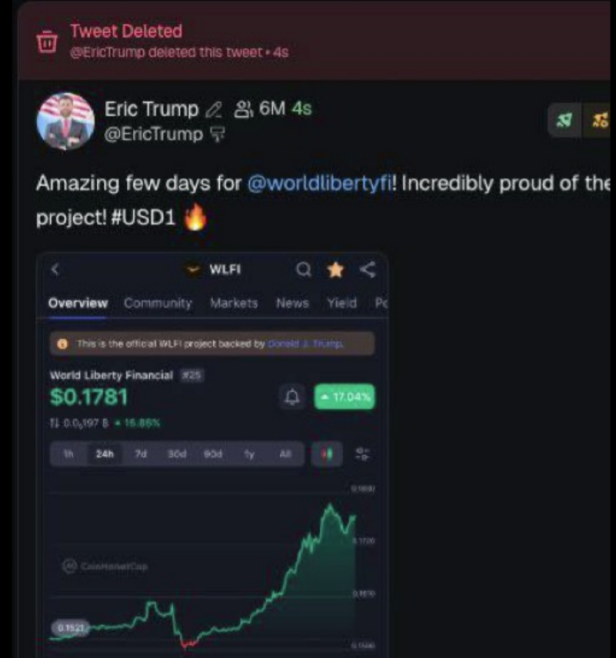The height and width of the screenshot is (658, 616).
Task: Toggle the favorite star for WLFI
Action: click(336, 269)
